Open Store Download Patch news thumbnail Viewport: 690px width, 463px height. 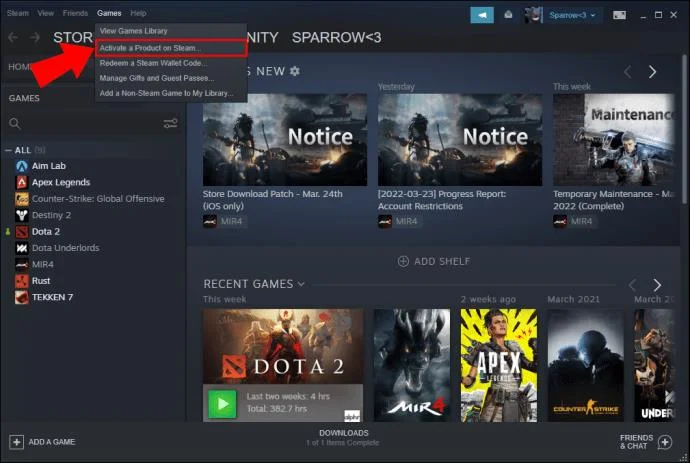[285, 140]
